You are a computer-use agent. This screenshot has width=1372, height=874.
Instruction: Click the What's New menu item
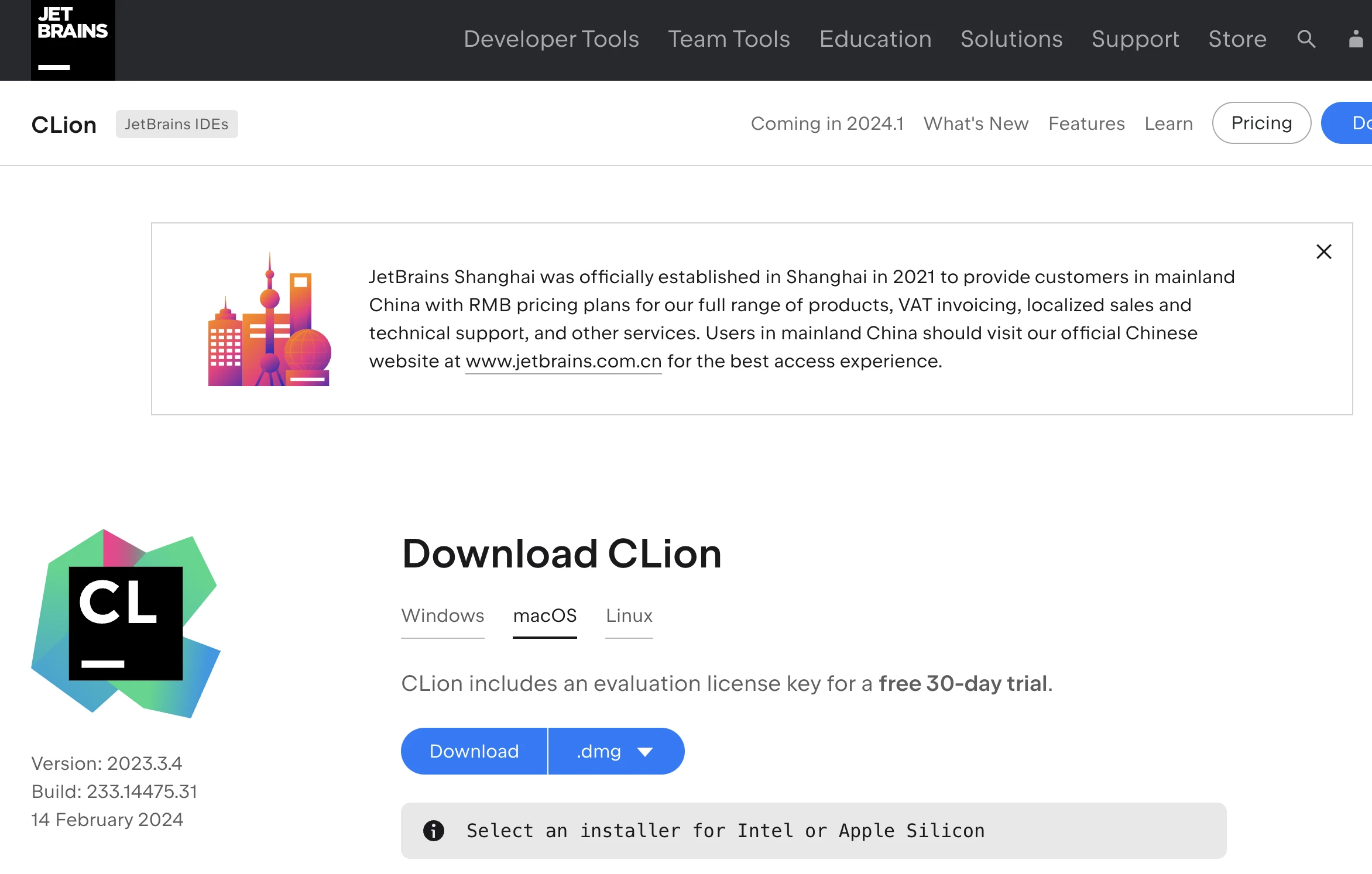click(x=975, y=122)
